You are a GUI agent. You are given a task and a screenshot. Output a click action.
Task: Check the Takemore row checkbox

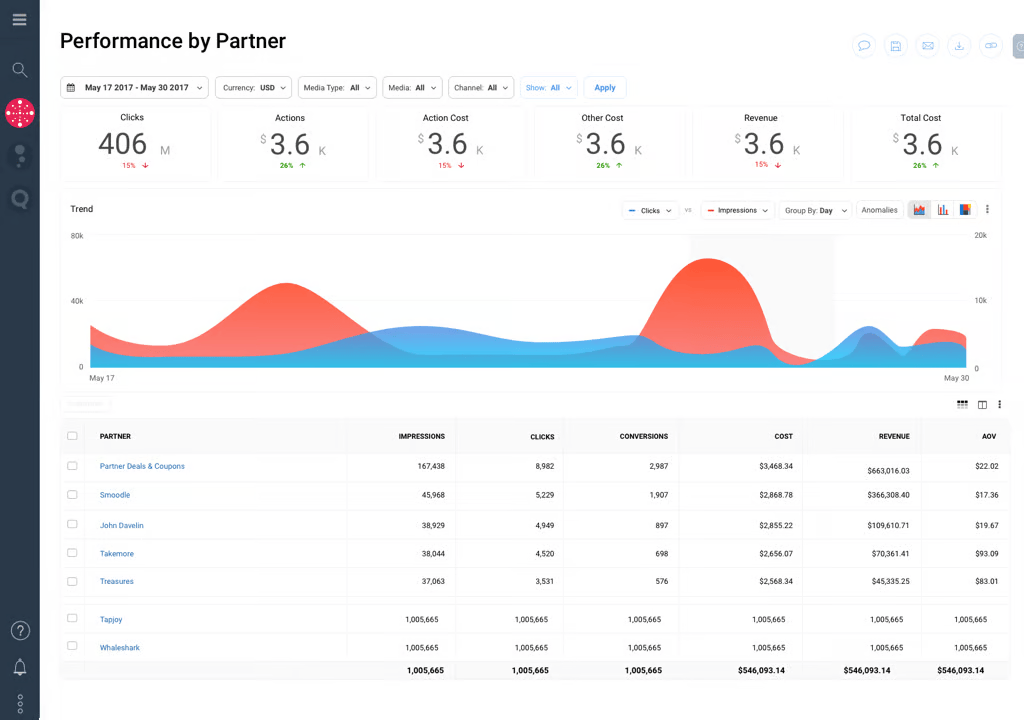72,553
